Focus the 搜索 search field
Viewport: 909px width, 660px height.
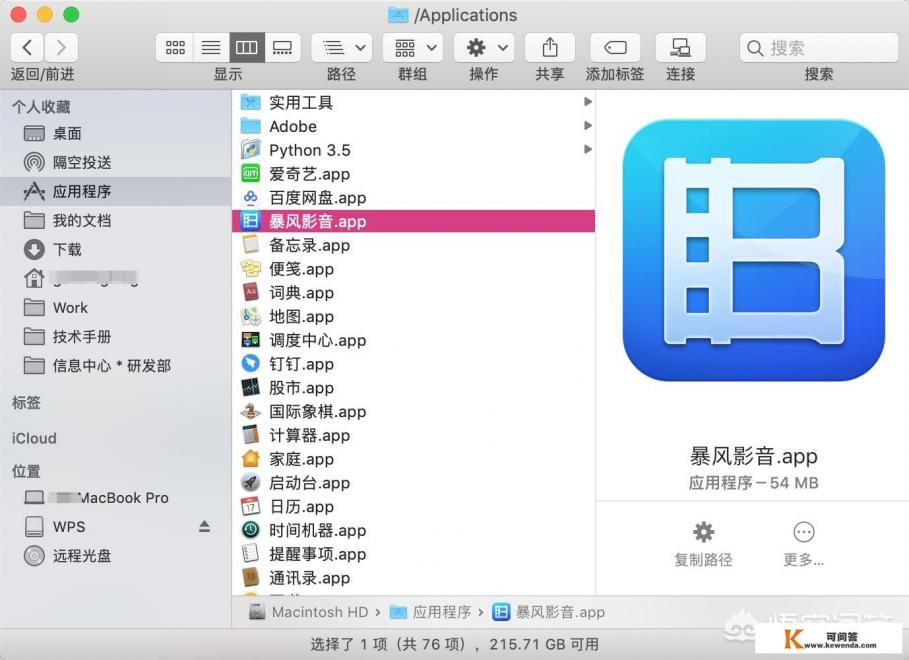819,48
